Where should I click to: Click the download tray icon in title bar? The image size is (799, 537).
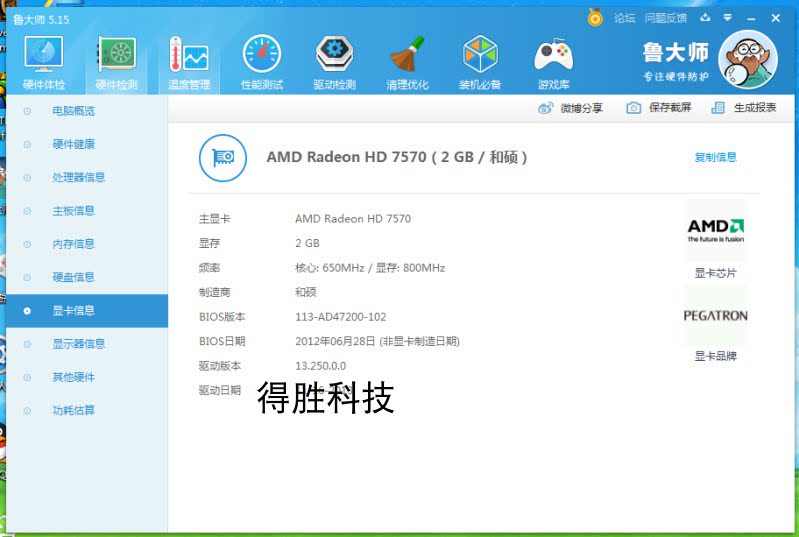click(705, 18)
